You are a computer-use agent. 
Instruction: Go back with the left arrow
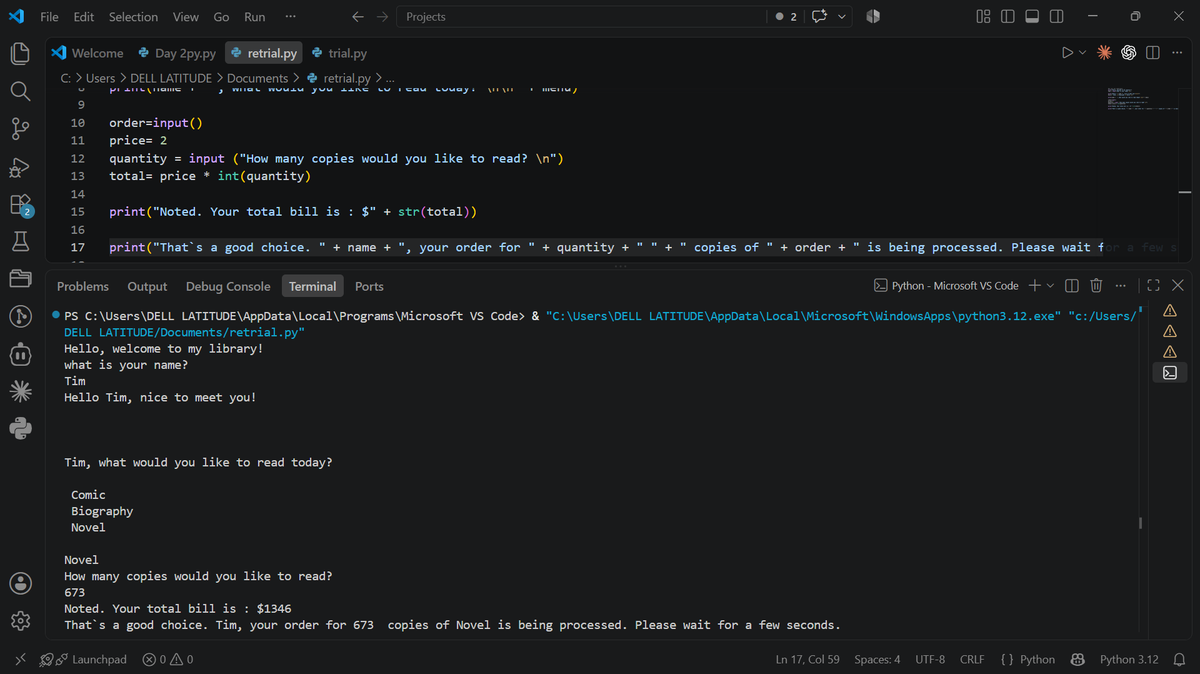(359, 17)
